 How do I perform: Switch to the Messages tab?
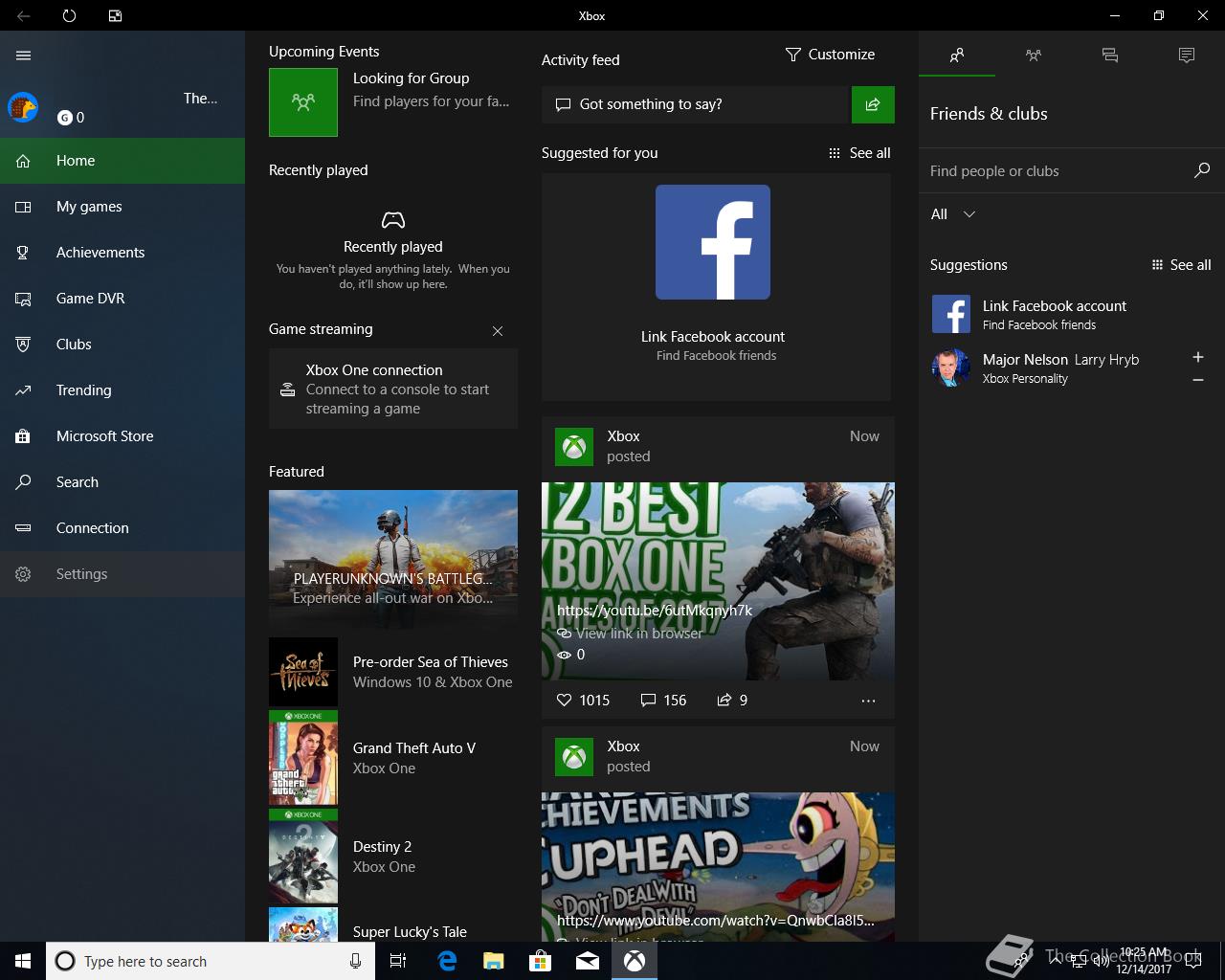1110,56
